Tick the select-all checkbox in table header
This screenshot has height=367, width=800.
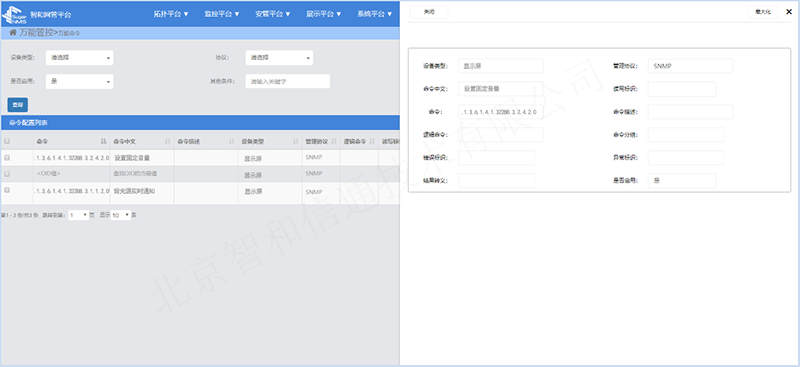tap(7, 141)
